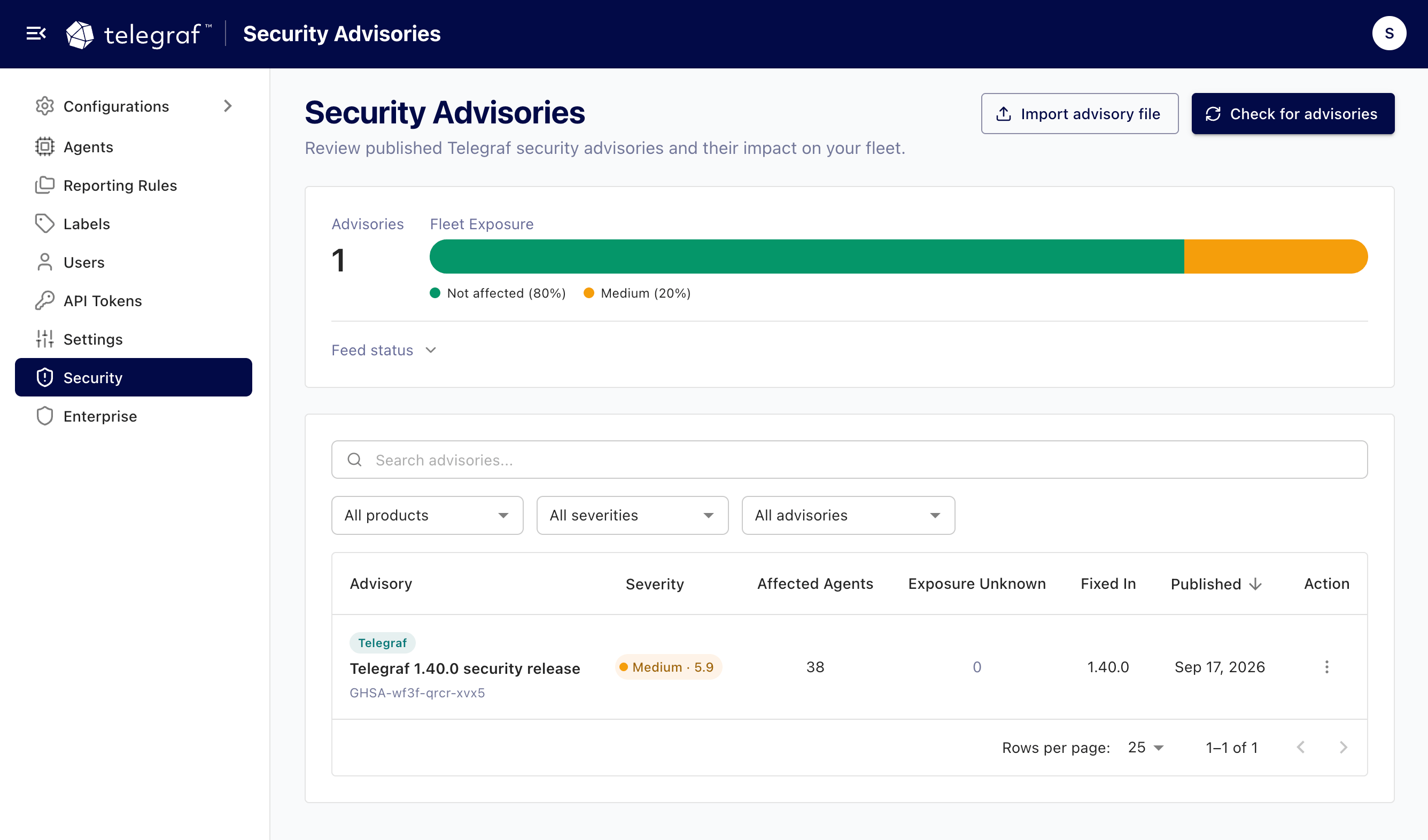Open Telegraf 1.40.0 security release advisory
The image size is (1428, 840).
[x=464, y=668]
